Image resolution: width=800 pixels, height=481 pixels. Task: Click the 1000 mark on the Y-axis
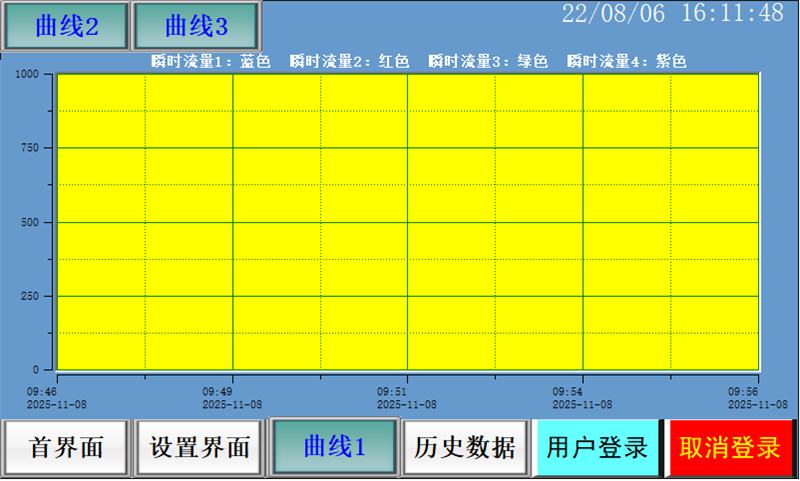(x=27, y=74)
